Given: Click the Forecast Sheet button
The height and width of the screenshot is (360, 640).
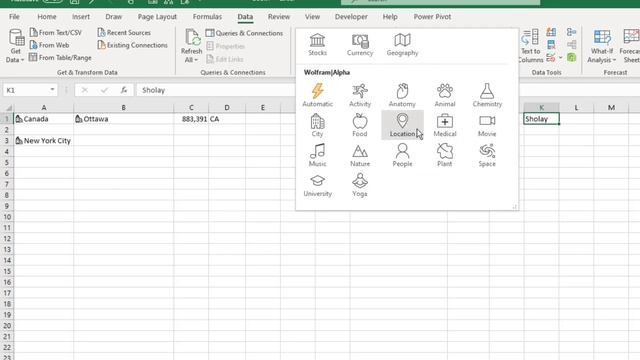Looking at the screenshot, I should coord(630,46).
